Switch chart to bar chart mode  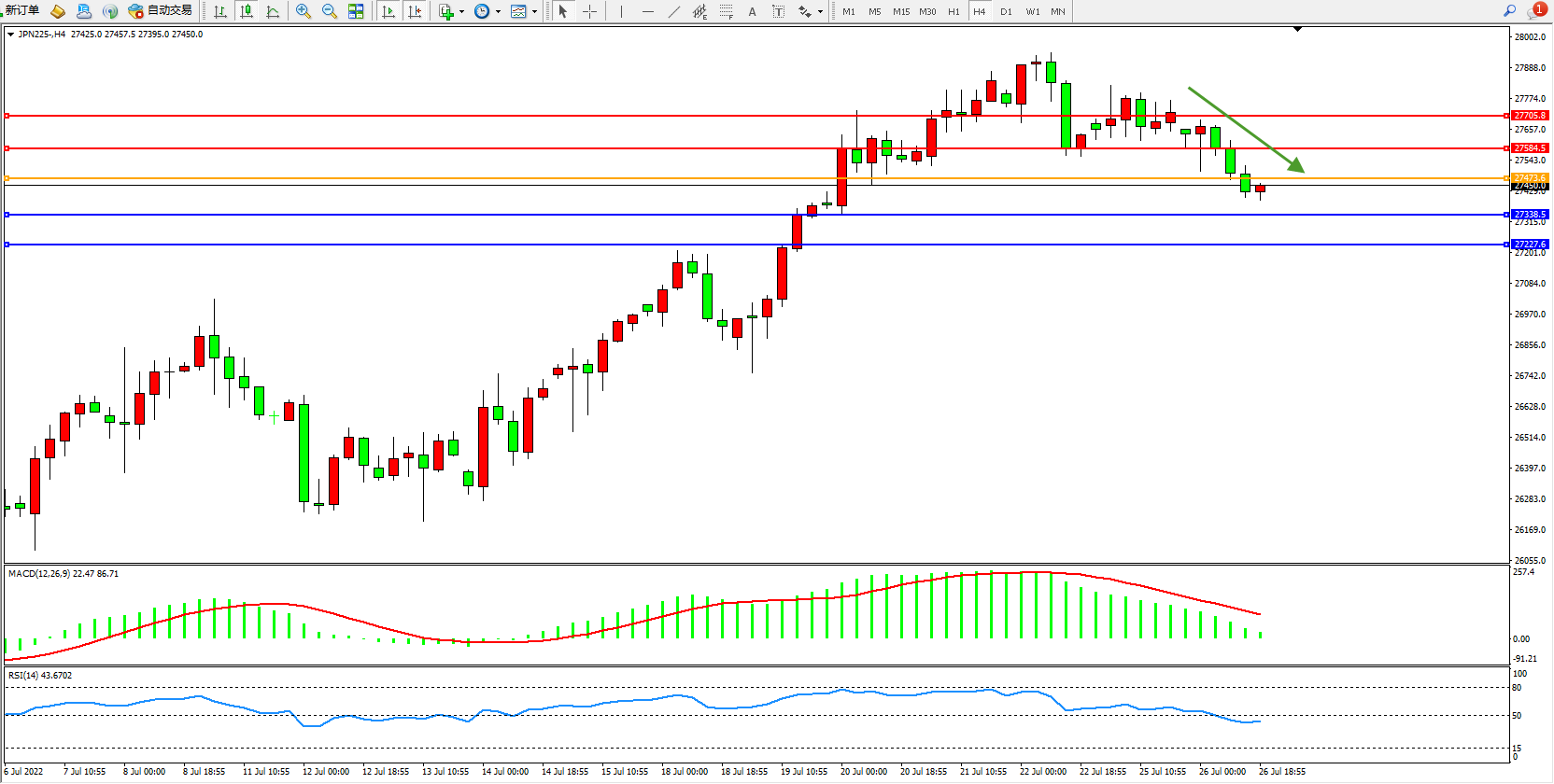coord(220,11)
